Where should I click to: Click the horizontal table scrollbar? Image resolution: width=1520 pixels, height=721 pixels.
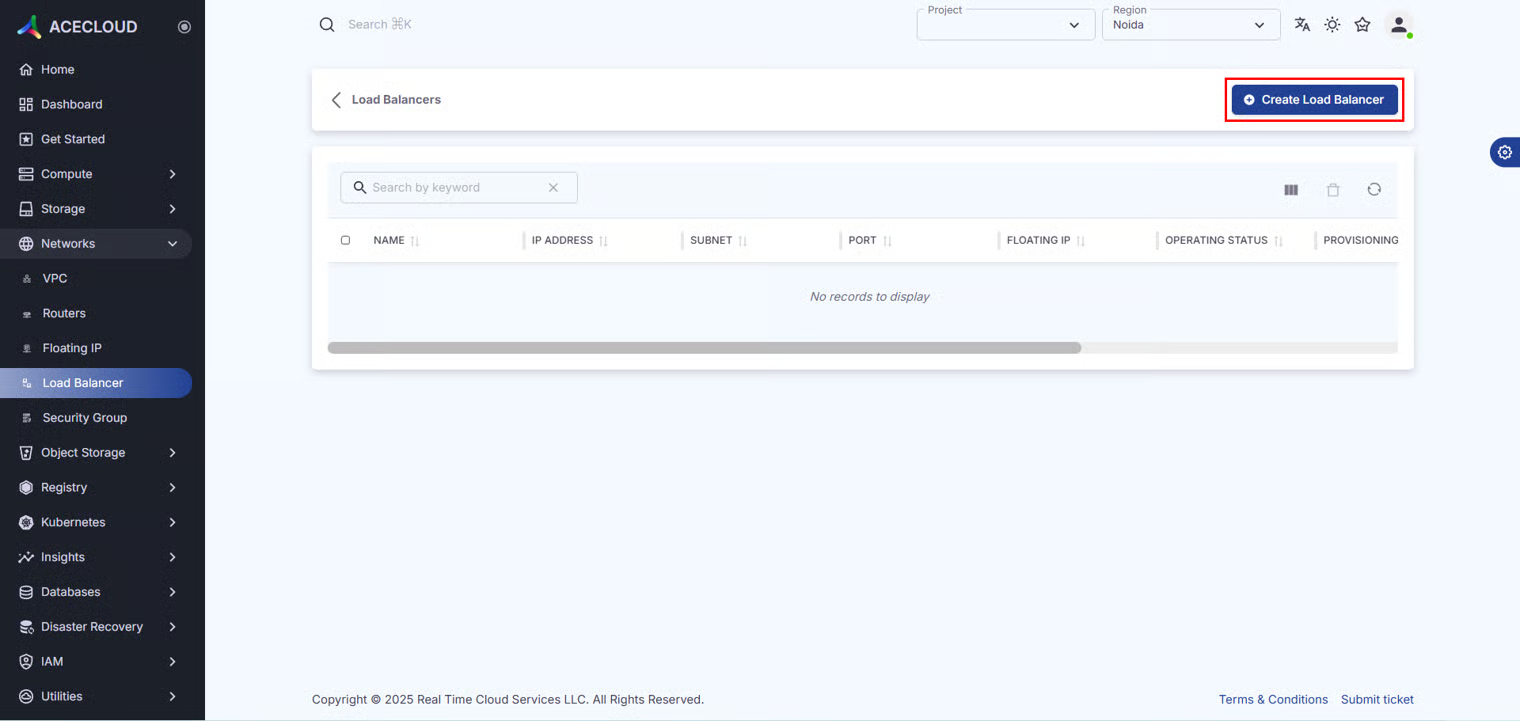pyautogui.click(x=704, y=348)
